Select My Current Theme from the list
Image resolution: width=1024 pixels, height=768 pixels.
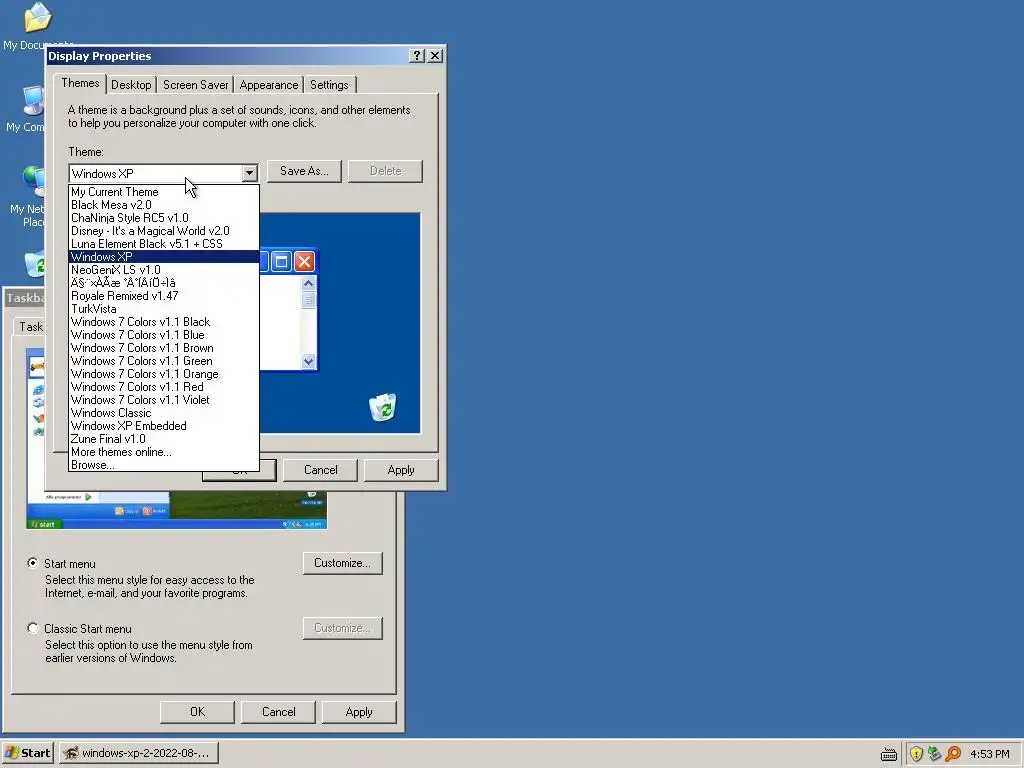pyautogui.click(x=164, y=192)
